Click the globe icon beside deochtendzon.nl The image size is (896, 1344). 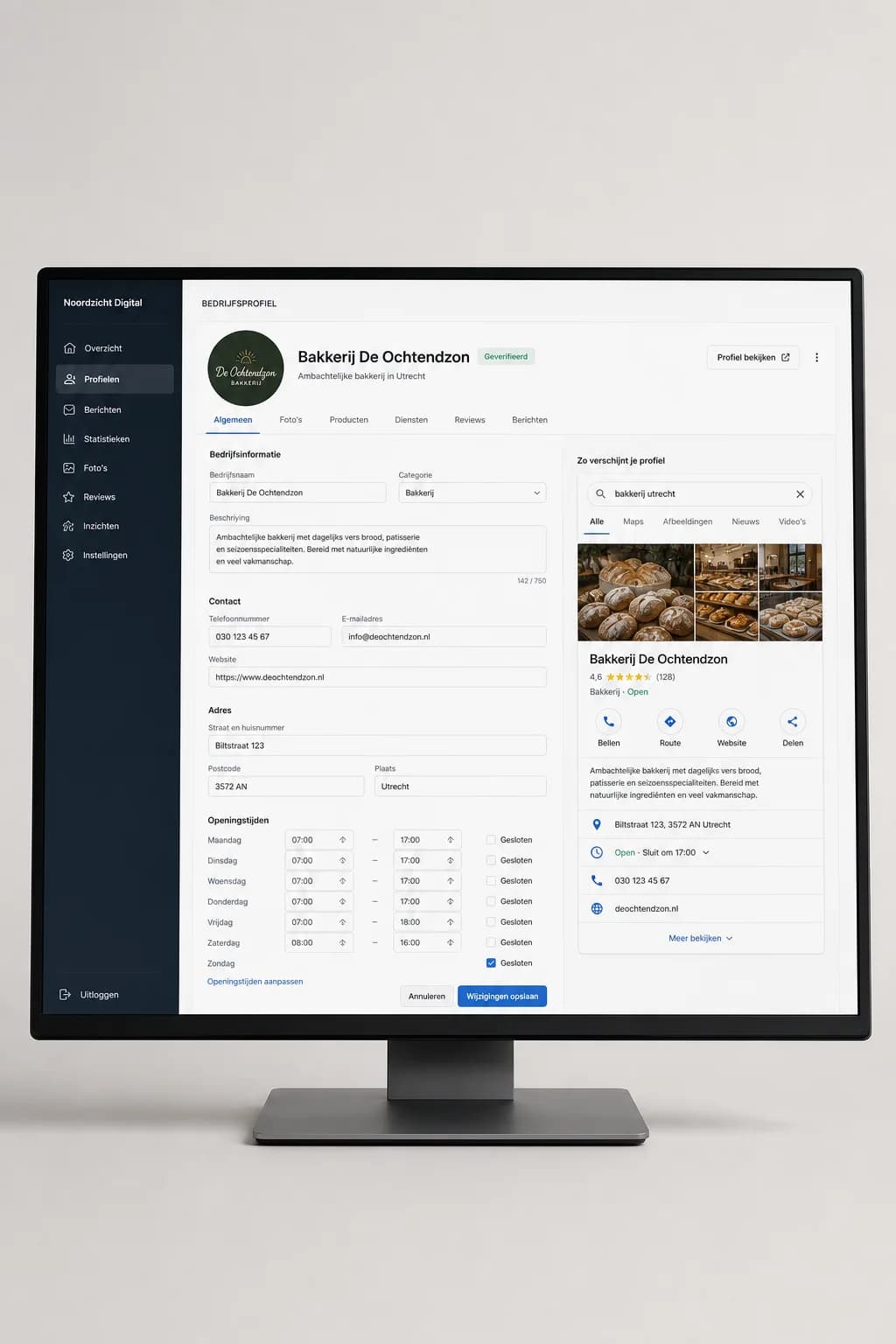pyautogui.click(x=597, y=908)
